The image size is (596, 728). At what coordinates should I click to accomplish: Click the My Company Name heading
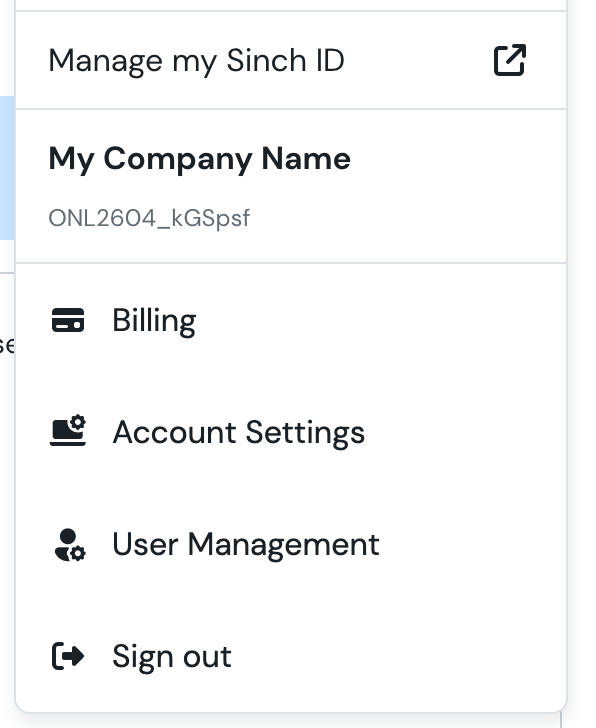click(x=200, y=159)
